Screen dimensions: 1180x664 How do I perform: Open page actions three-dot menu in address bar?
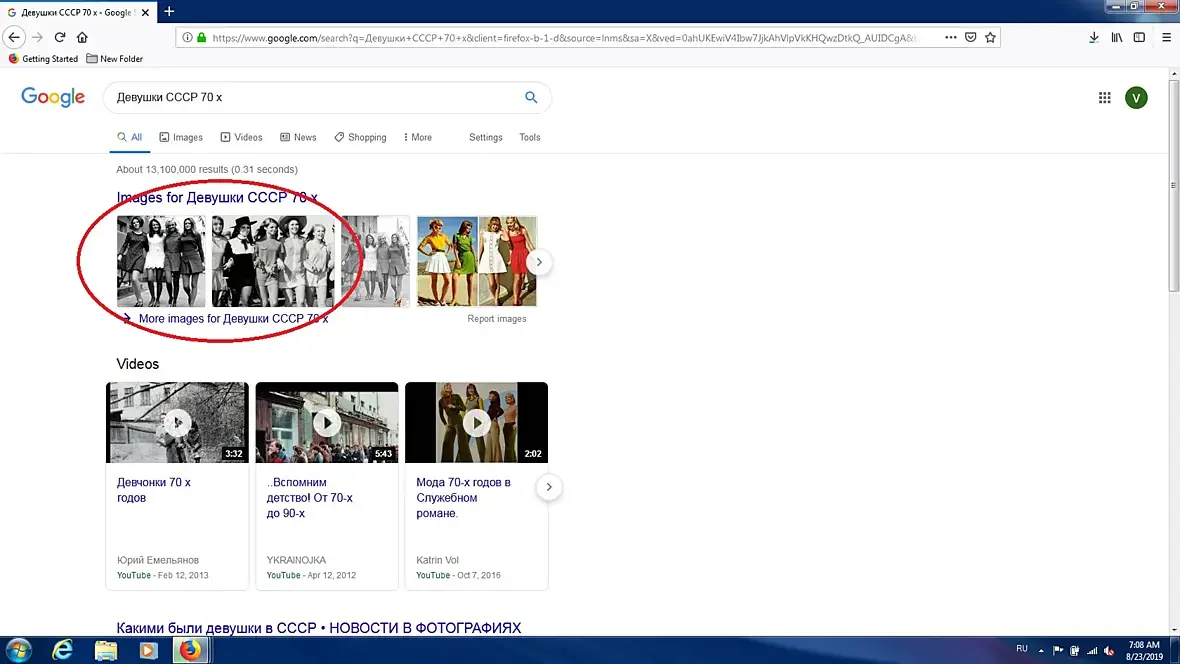(x=950, y=37)
